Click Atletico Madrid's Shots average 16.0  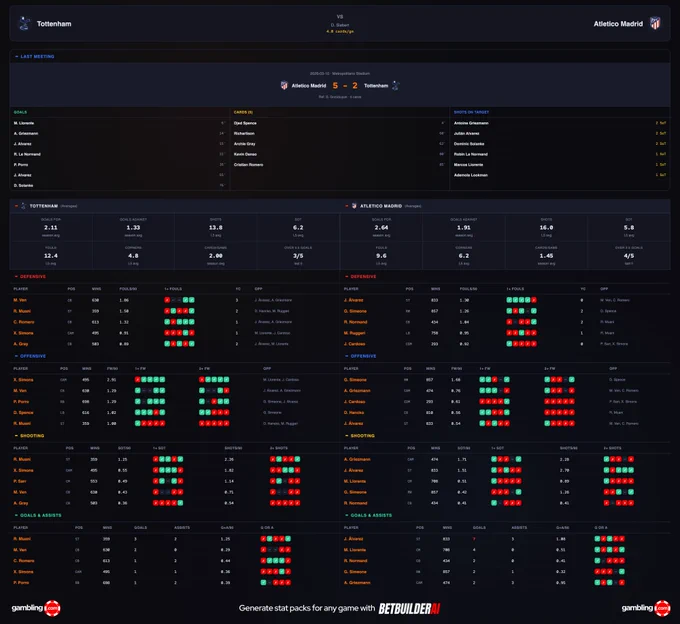546,227
